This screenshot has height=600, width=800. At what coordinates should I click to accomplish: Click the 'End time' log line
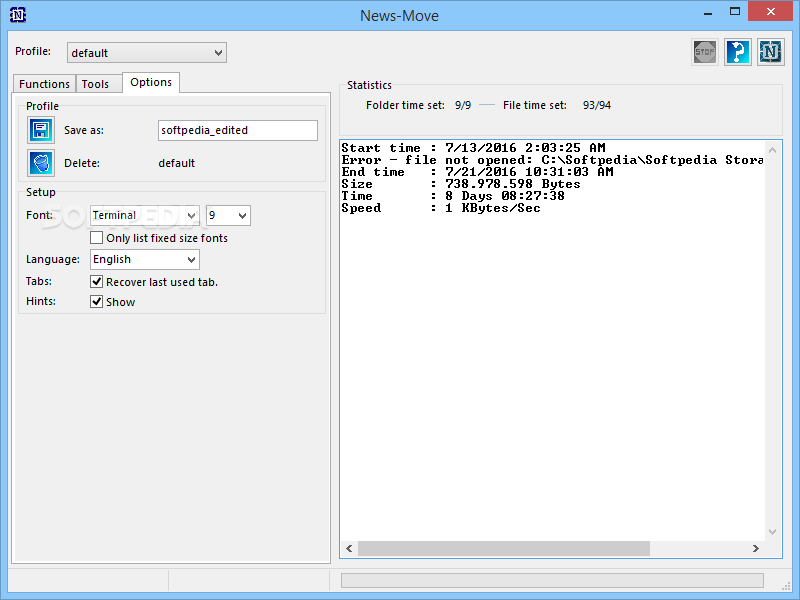coord(478,172)
